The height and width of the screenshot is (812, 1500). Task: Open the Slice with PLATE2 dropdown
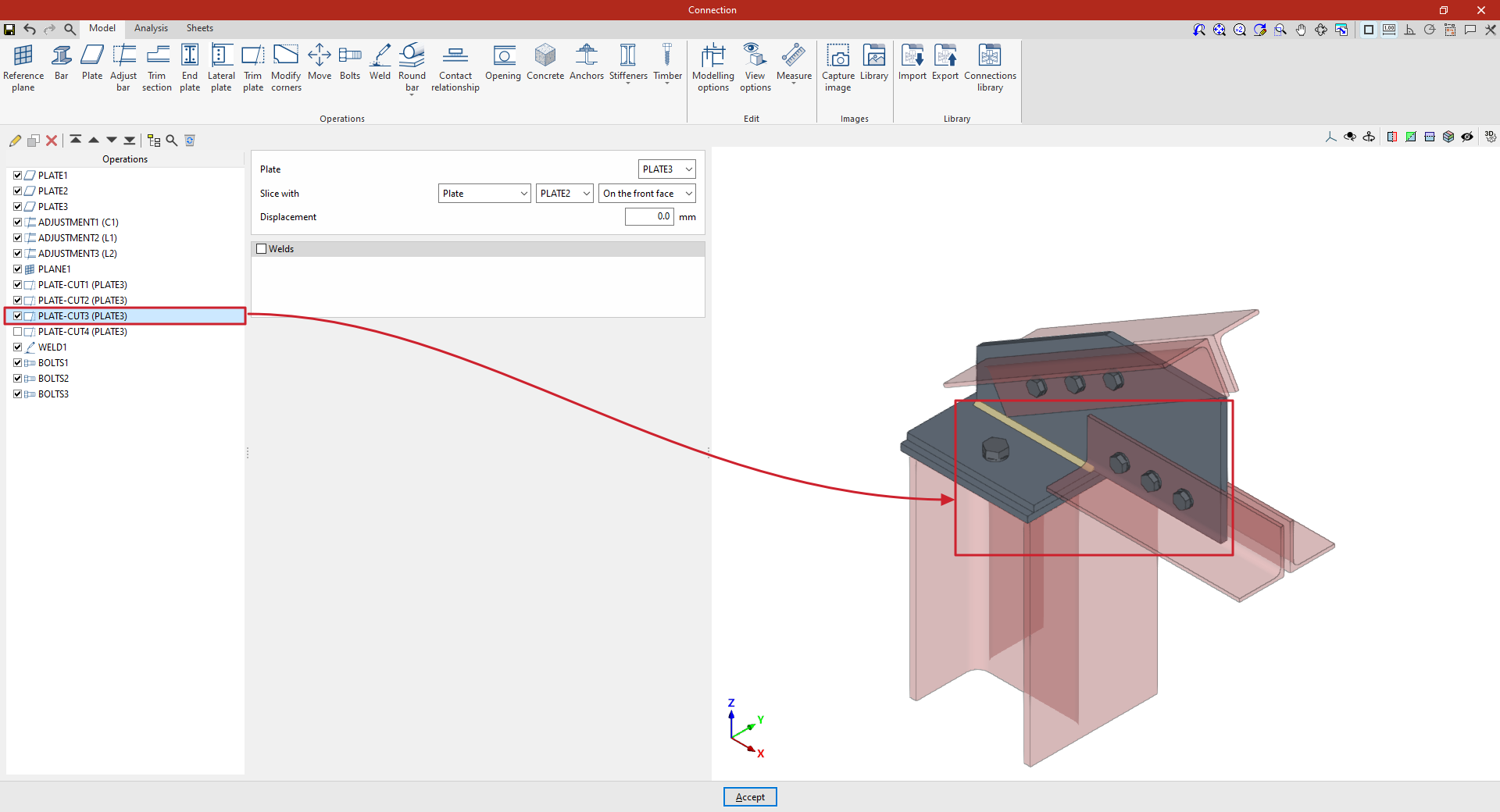pyautogui.click(x=564, y=194)
